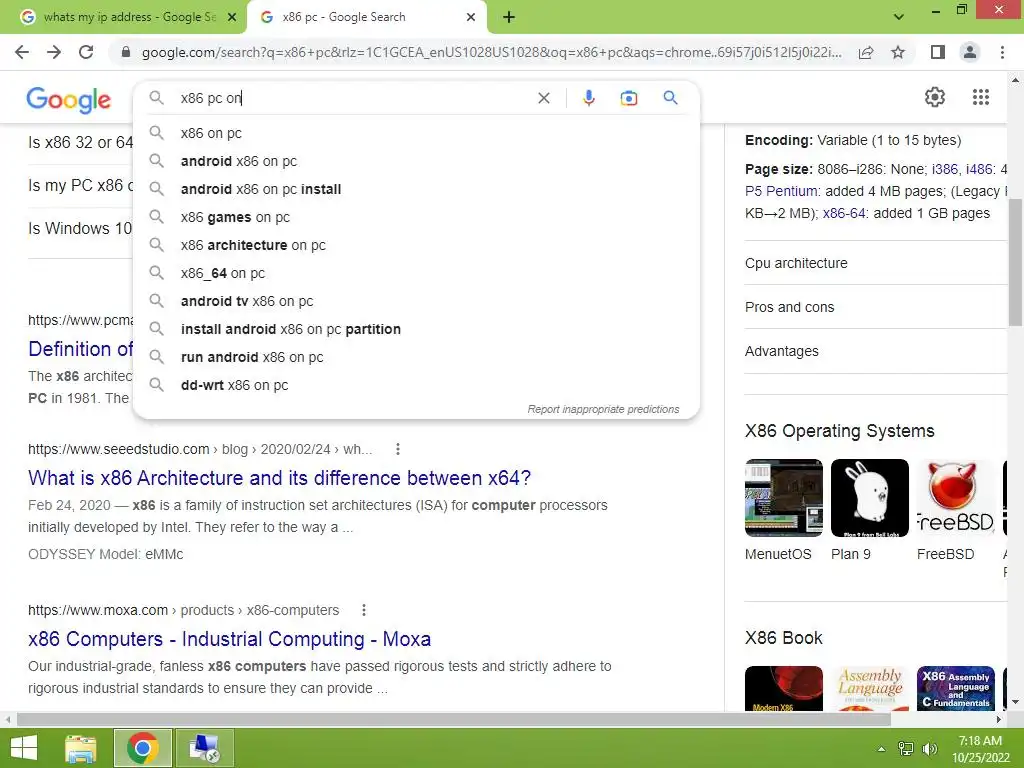
Task: Bookmark this page with star icon
Action: tap(898, 52)
